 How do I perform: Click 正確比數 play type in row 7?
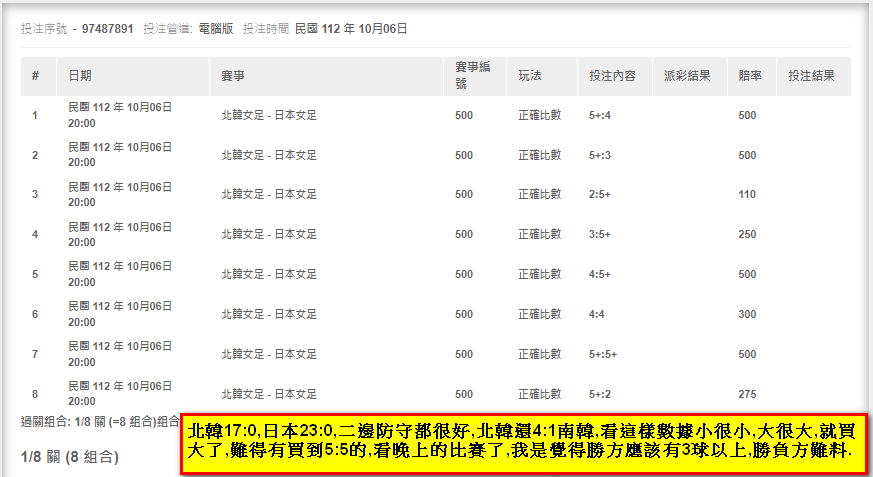pyautogui.click(x=540, y=355)
